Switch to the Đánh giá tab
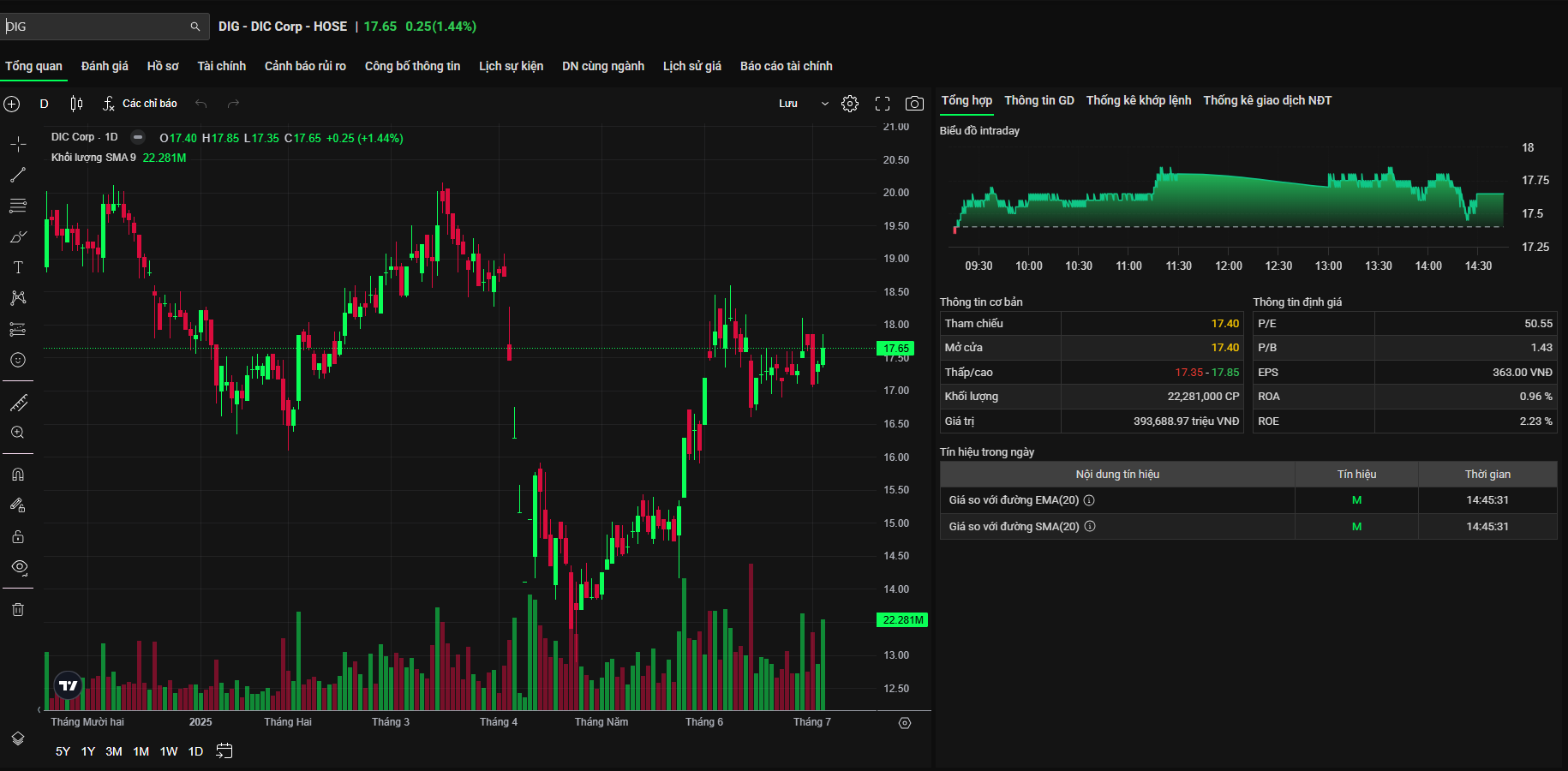1568x771 pixels. click(x=105, y=66)
